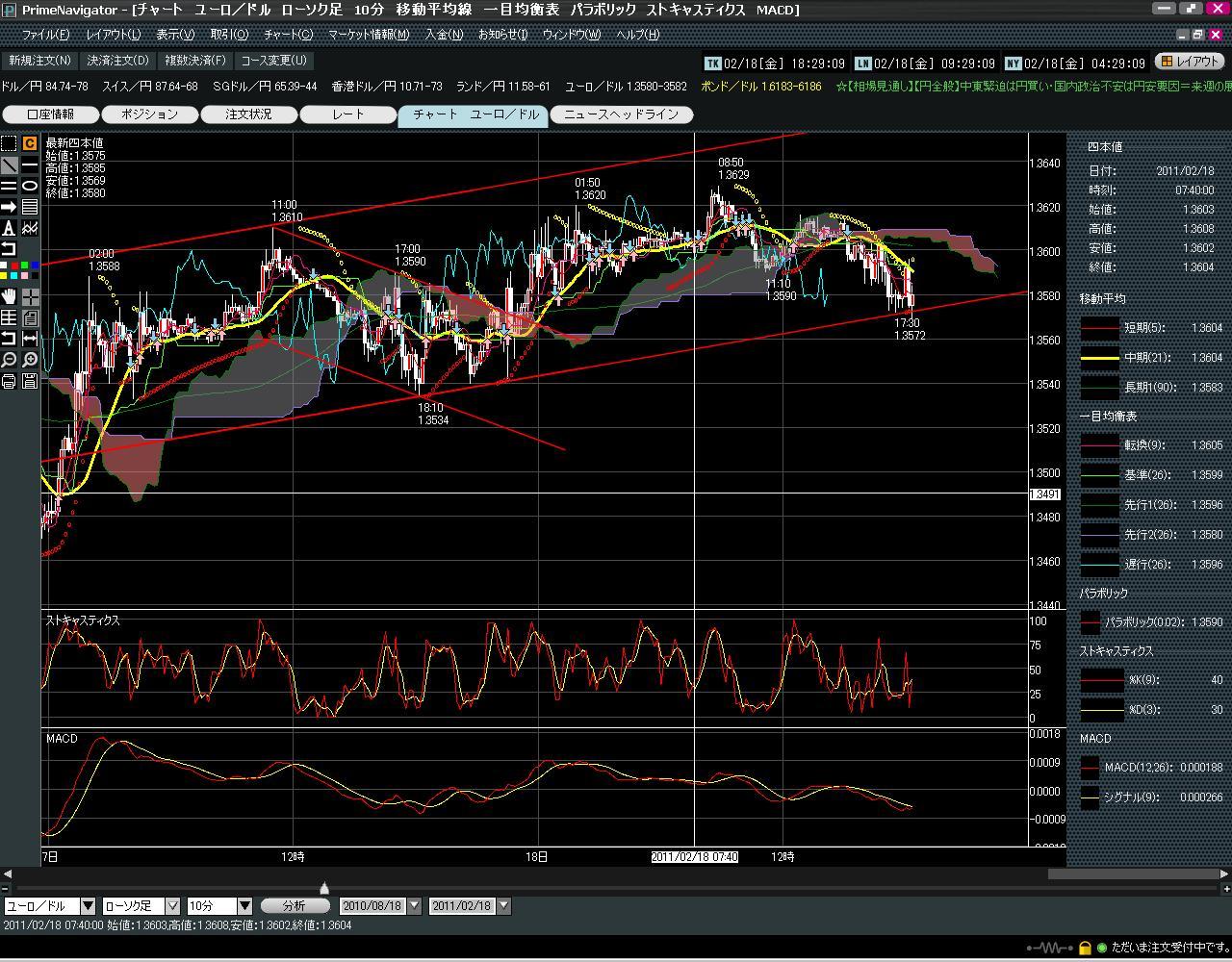Open the ユーロ/ドル currency pair dropdown
Image resolution: width=1232 pixels, height=962 pixels.
88,906
